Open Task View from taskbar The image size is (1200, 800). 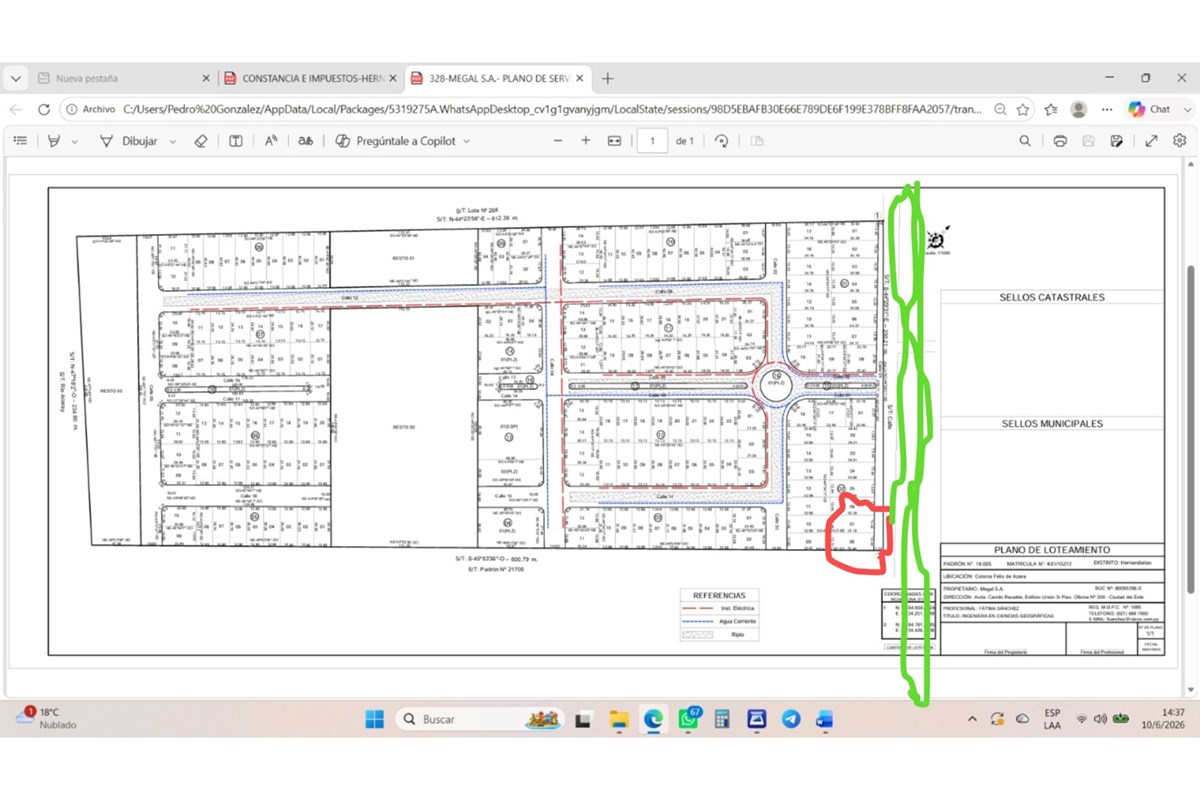tap(583, 719)
